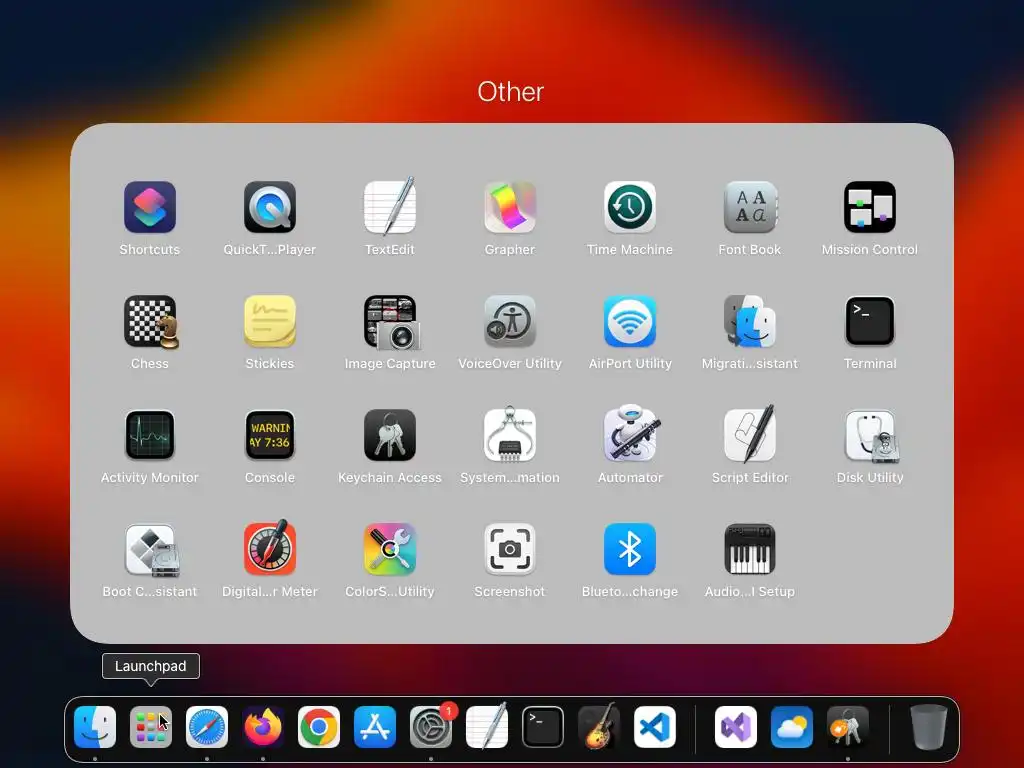Launch Font Book
This screenshot has height=768, width=1024.
coord(750,208)
